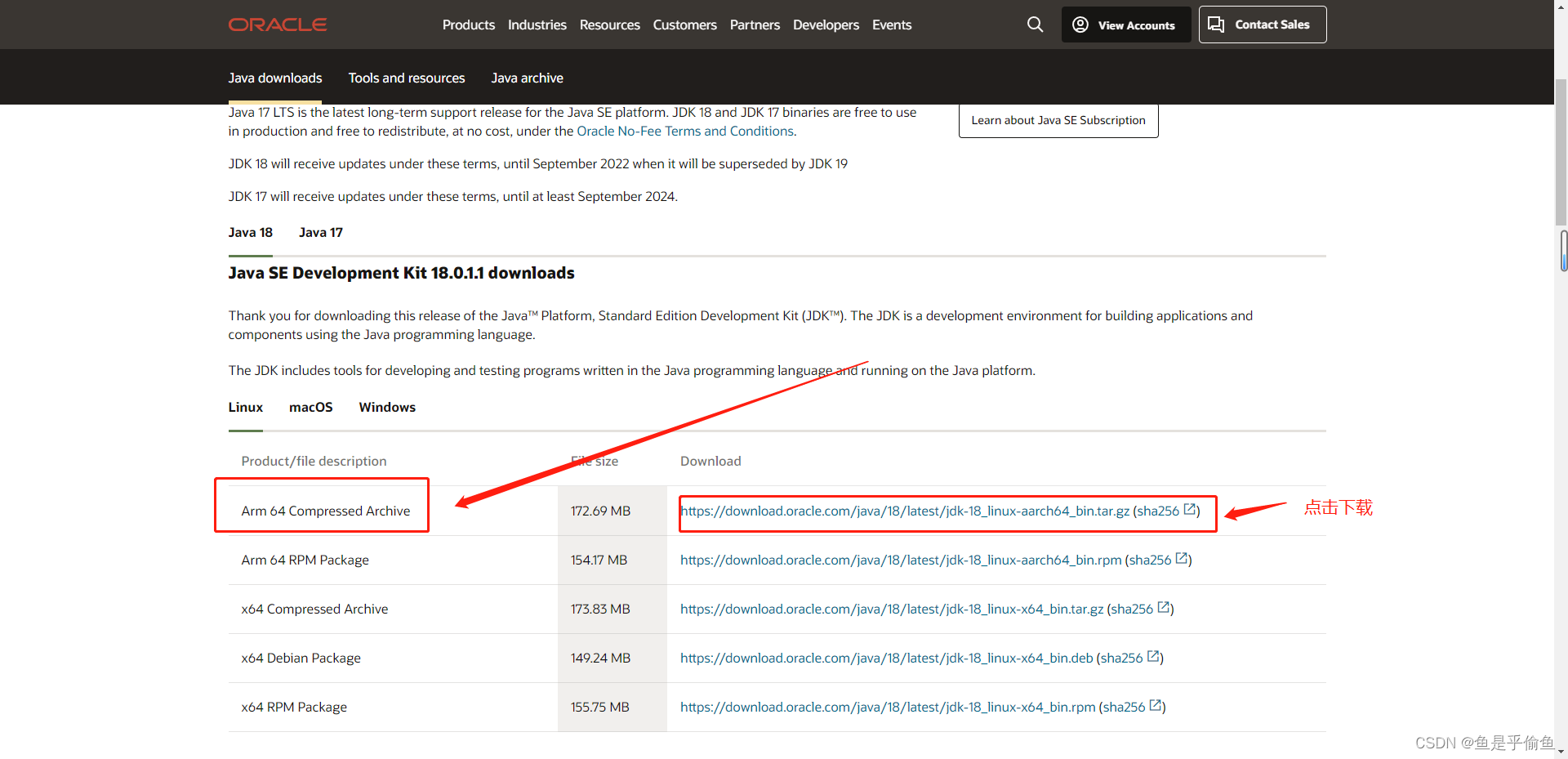Open the Developers menu

coord(826,25)
